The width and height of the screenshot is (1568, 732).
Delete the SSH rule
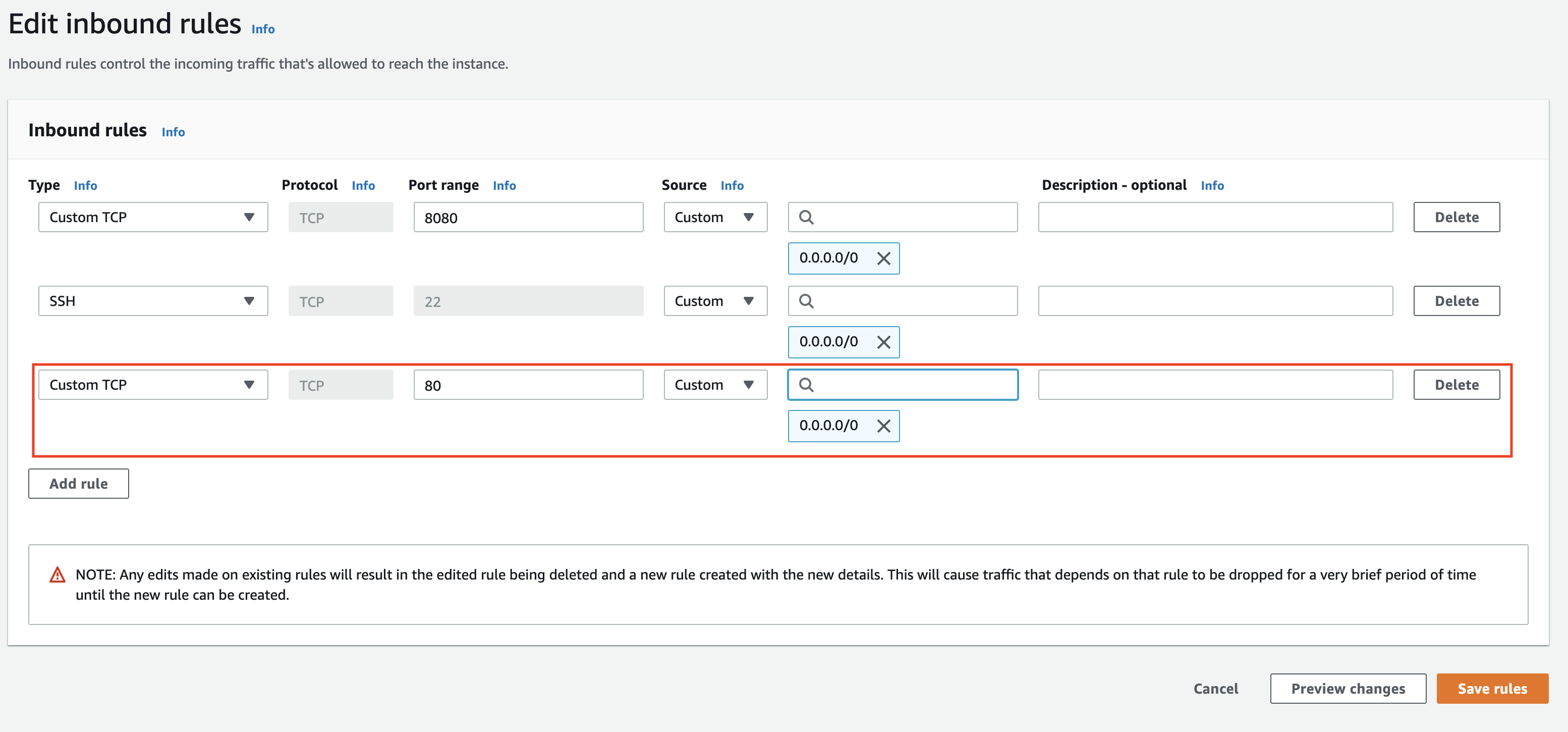point(1456,301)
